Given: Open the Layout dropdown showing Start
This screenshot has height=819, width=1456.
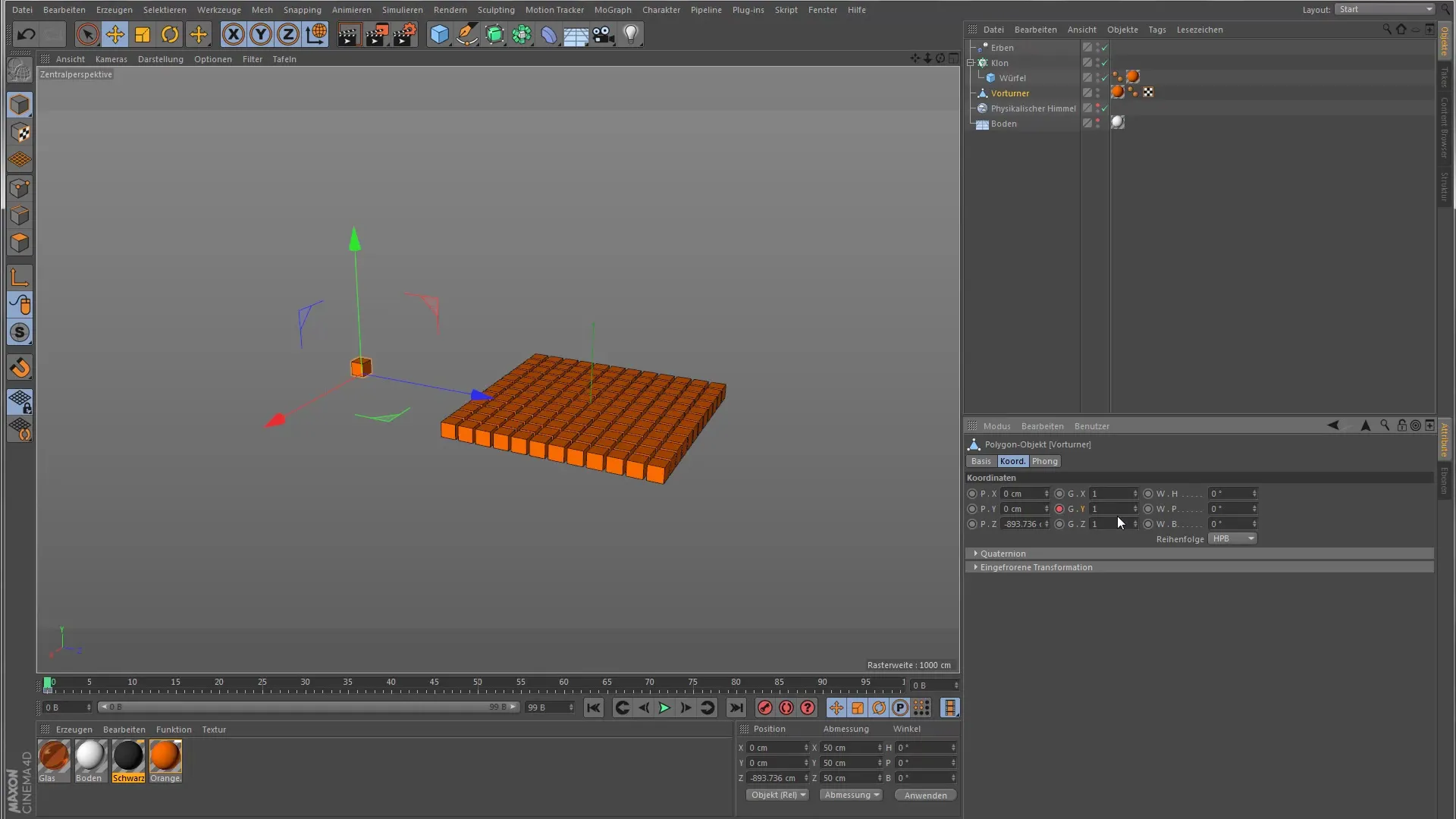Looking at the screenshot, I should 1385,9.
